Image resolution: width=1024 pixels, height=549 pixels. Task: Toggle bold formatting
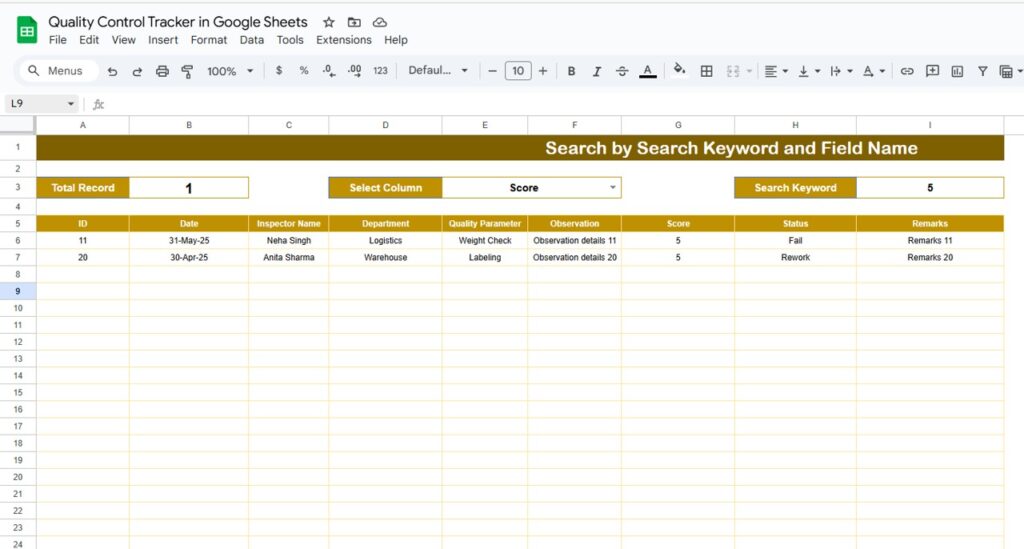[571, 71]
